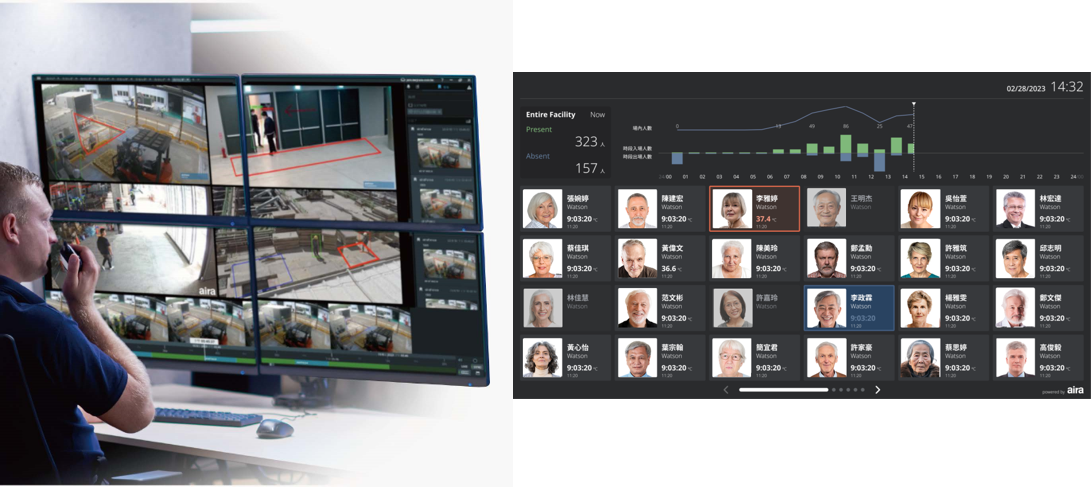Click the Now time selector
The width and height of the screenshot is (1091, 487).
click(x=597, y=115)
